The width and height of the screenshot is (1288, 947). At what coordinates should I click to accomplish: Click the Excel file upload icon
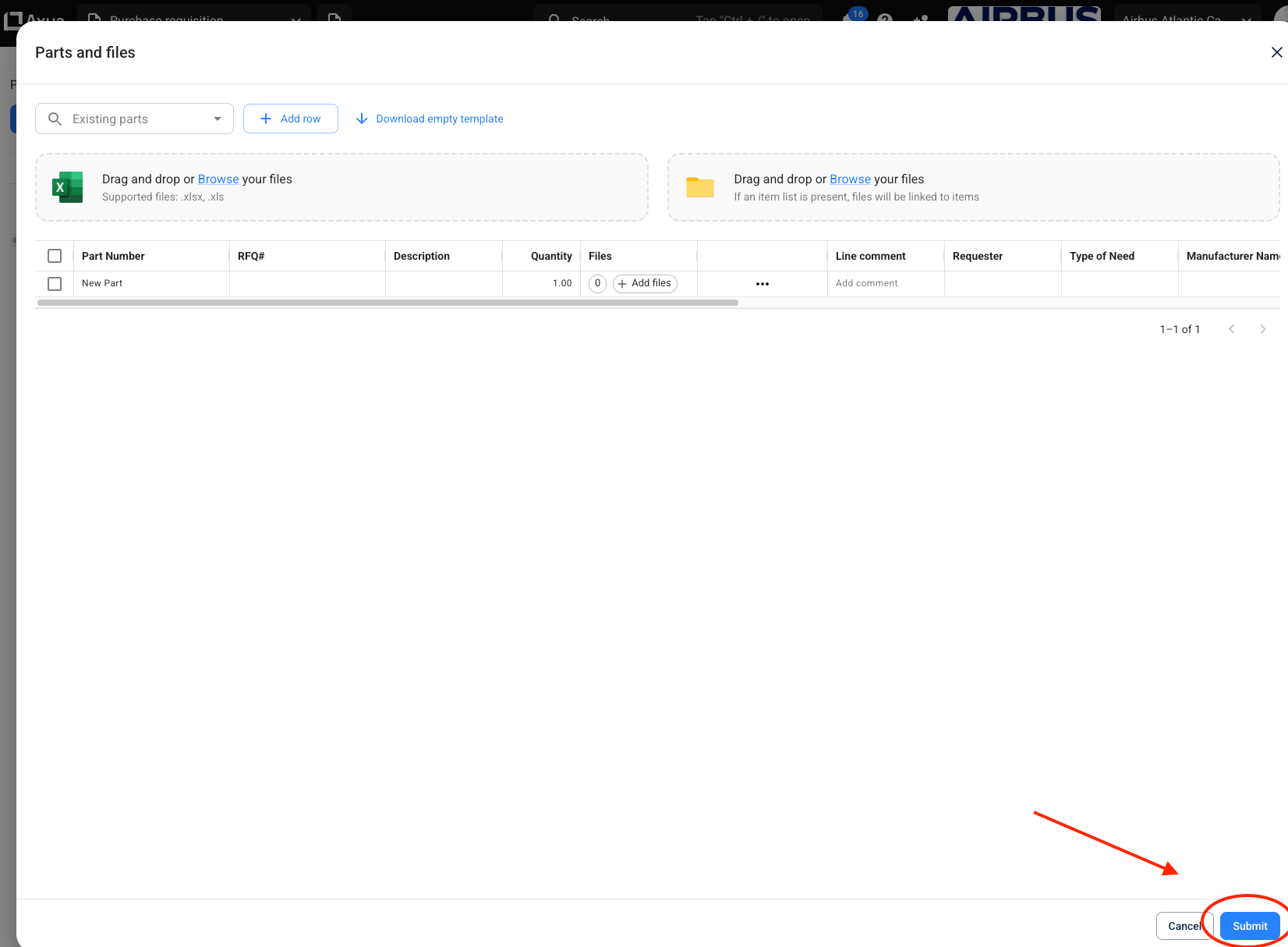68,187
